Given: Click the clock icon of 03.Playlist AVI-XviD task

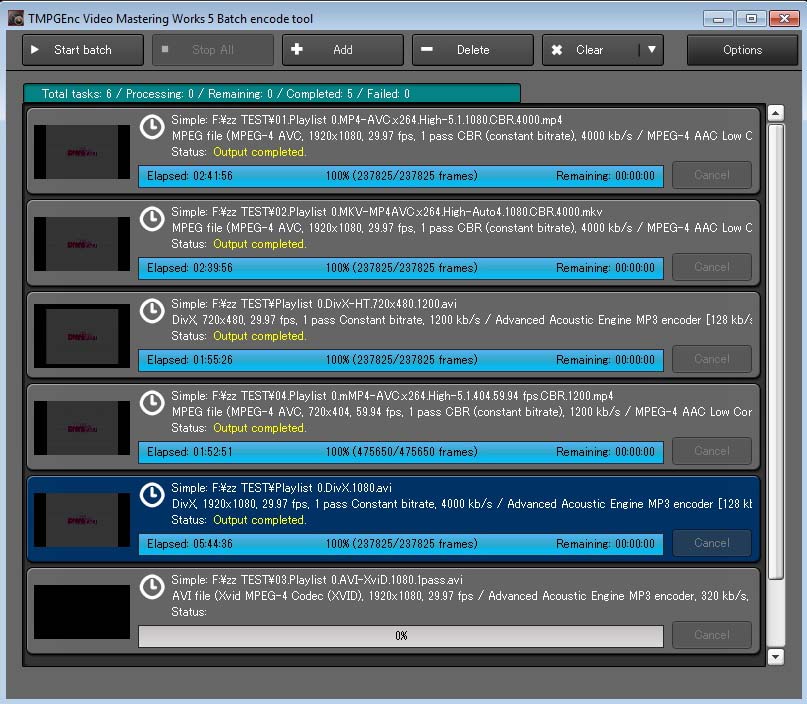Looking at the screenshot, I should pyautogui.click(x=152, y=587).
